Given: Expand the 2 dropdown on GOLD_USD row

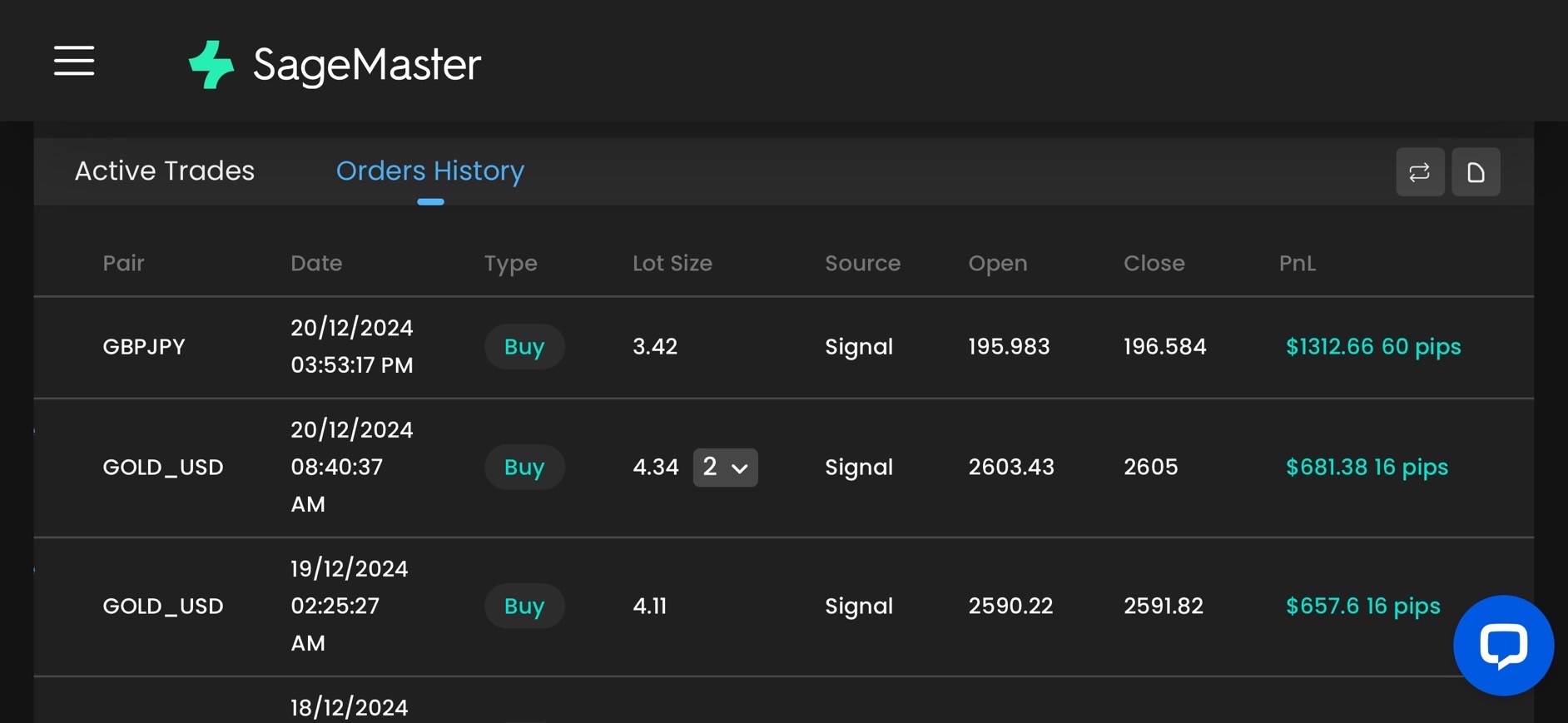Looking at the screenshot, I should [725, 468].
